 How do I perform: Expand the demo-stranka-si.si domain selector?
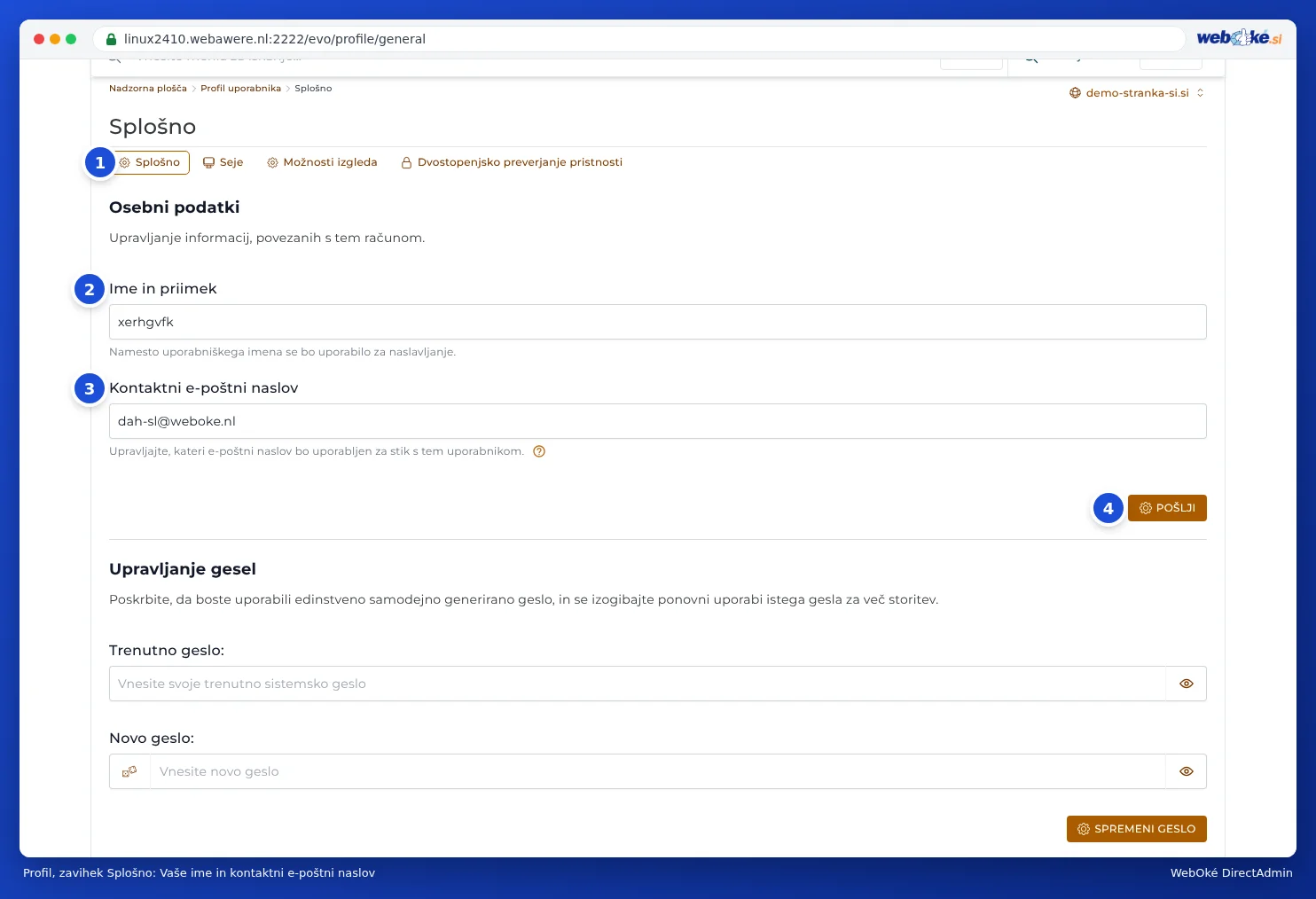click(1137, 93)
